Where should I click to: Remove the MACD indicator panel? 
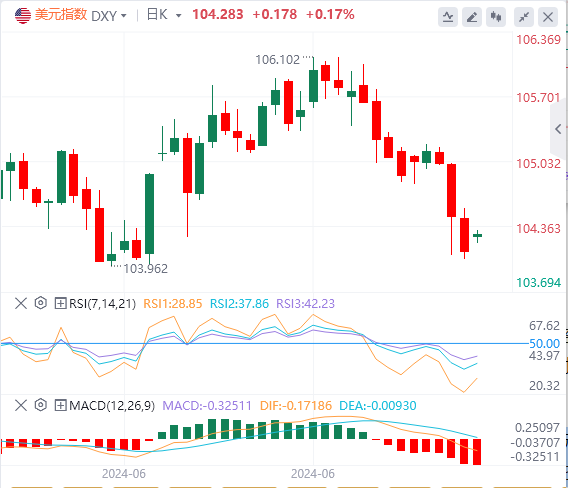21,405
